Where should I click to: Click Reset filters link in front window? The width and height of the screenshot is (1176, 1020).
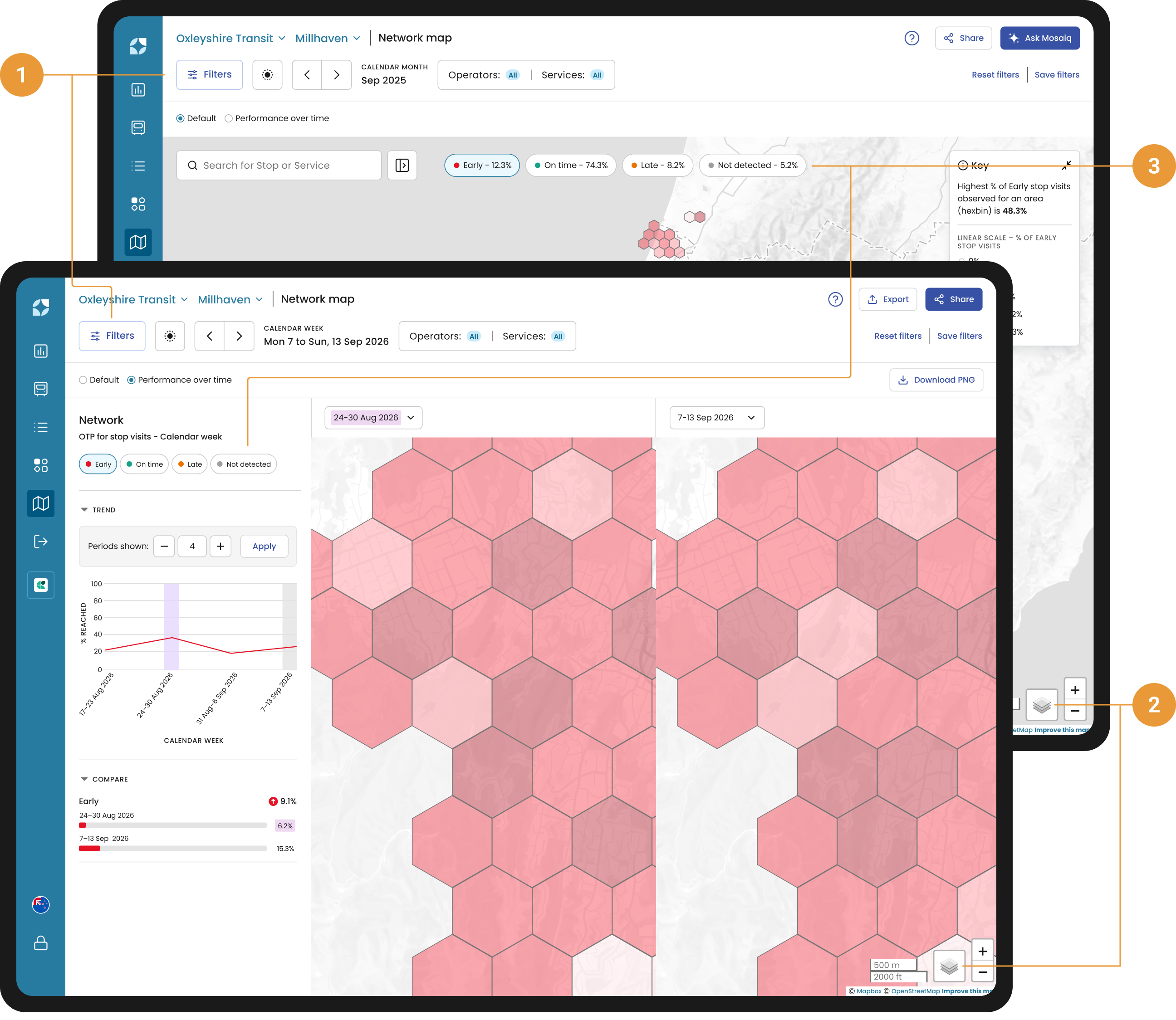pos(897,336)
